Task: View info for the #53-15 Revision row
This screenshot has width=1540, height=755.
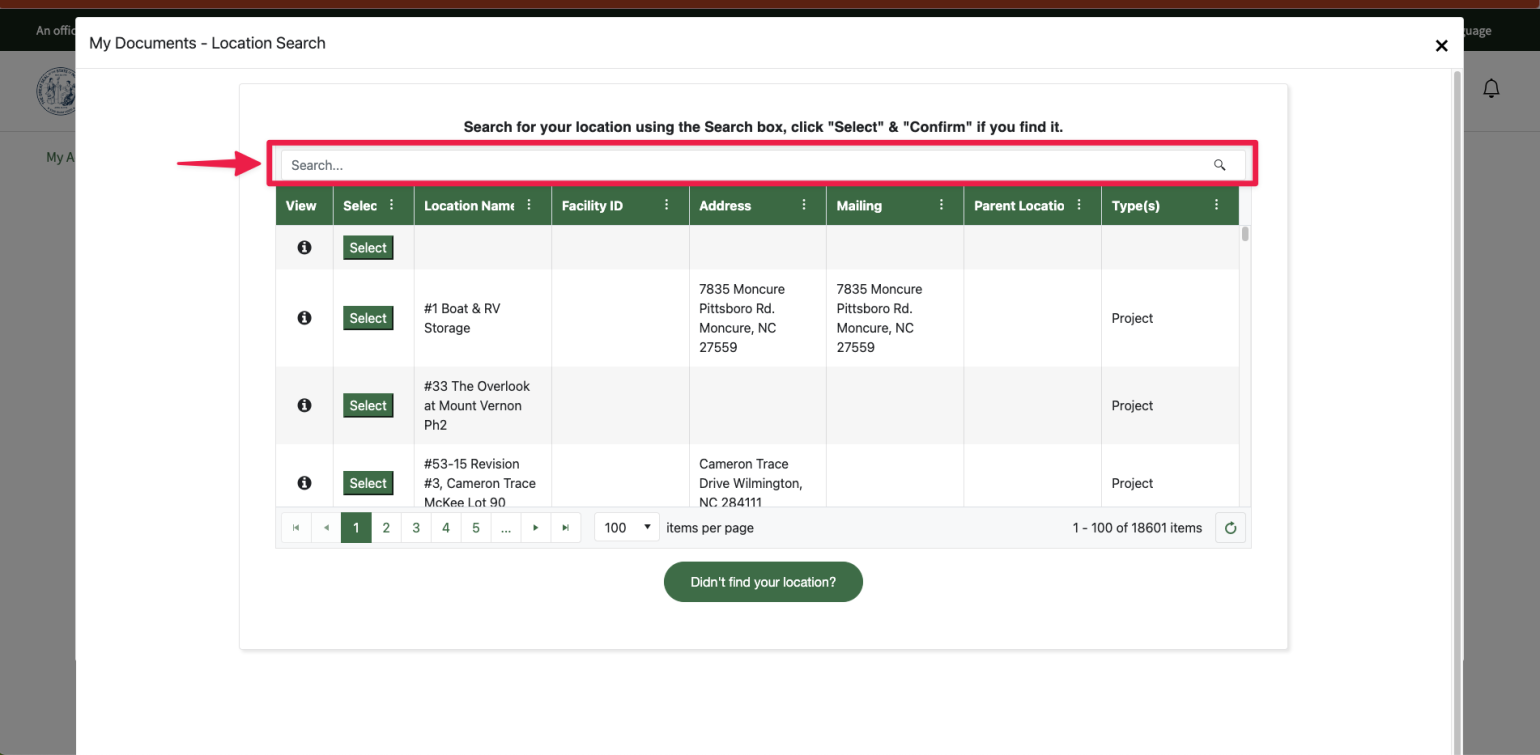Action: click(304, 482)
